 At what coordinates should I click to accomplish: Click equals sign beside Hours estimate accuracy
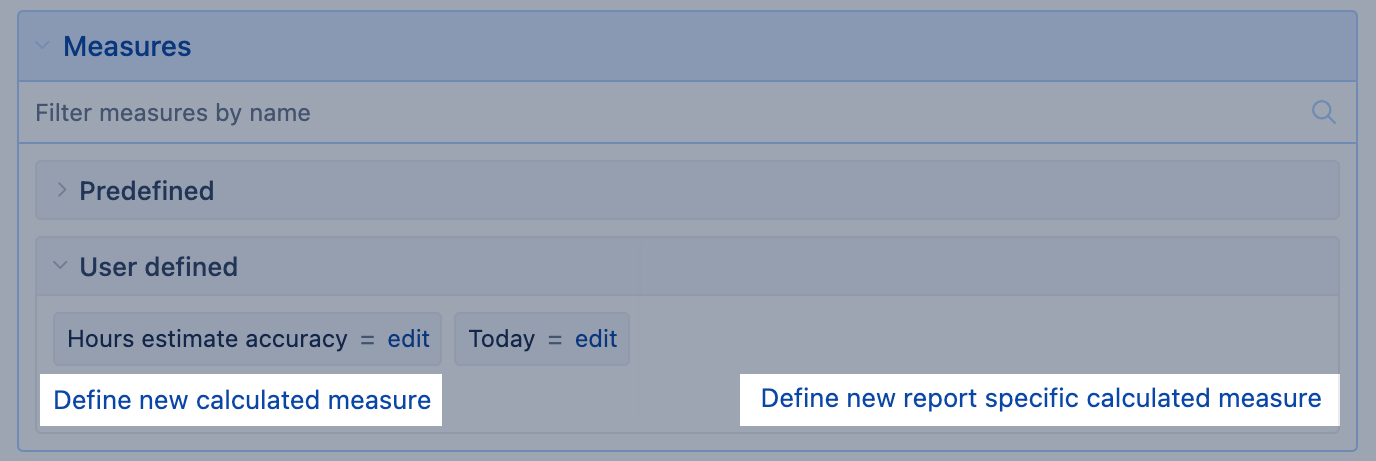[367, 339]
